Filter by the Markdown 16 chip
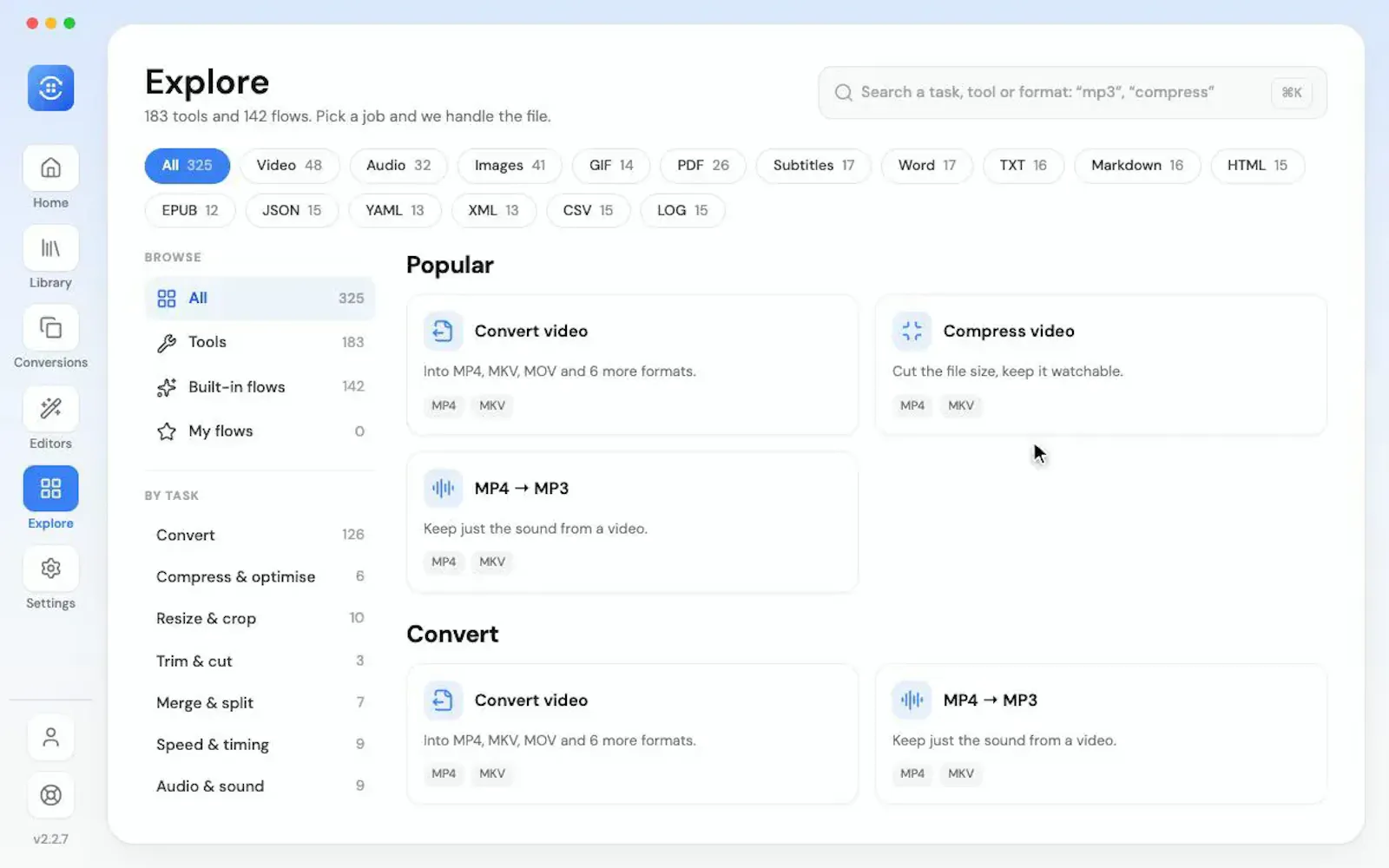Viewport: 1389px width, 868px height. 1137,166
